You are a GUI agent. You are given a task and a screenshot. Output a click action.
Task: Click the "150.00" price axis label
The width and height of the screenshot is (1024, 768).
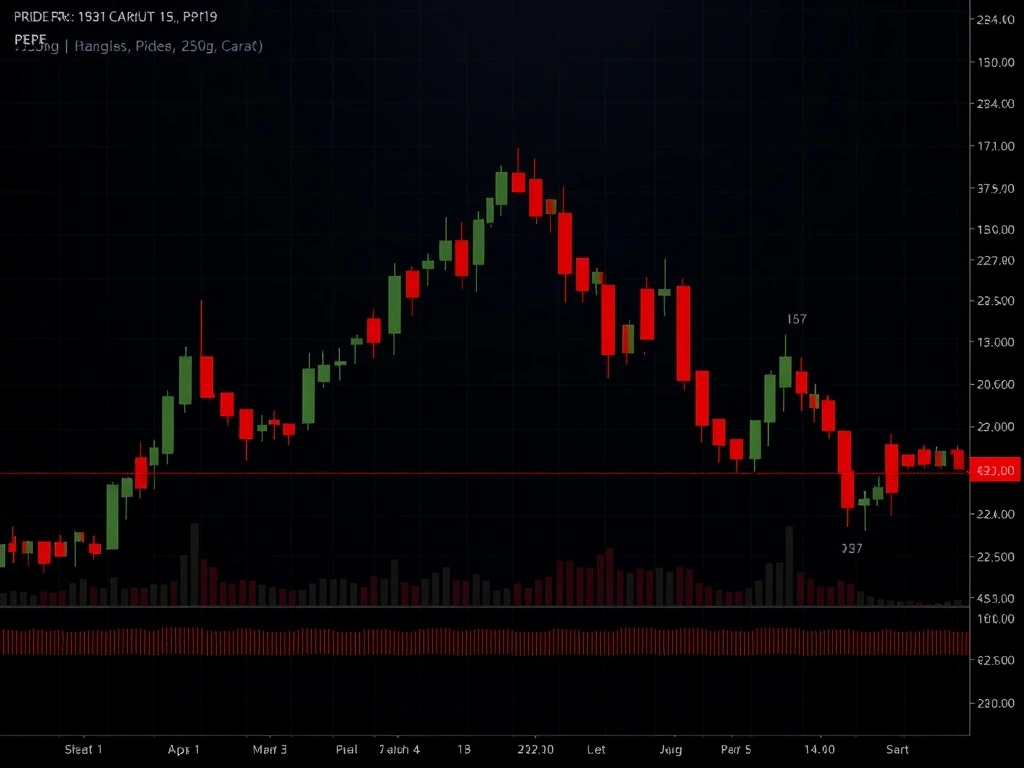pyautogui.click(x=996, y=62)
